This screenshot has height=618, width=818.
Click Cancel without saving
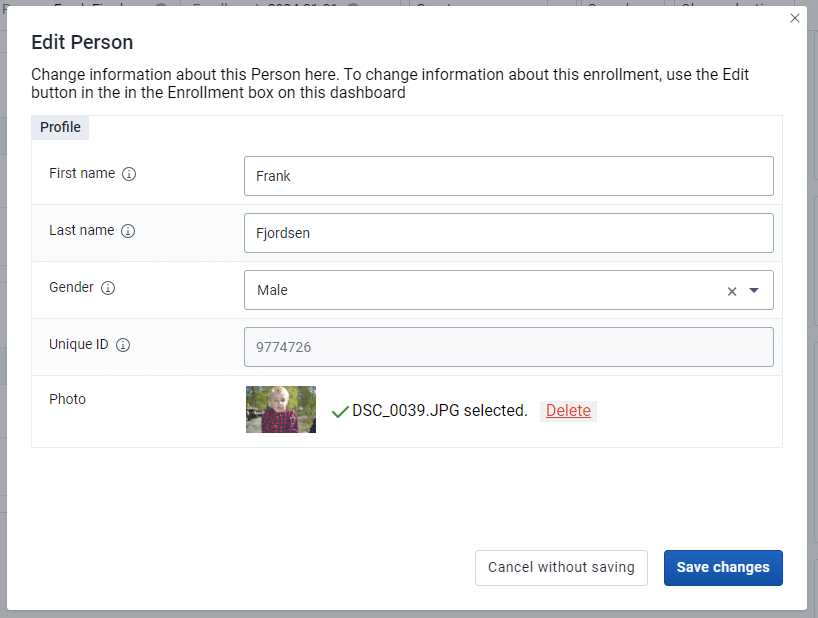click(x=561, y=567)
